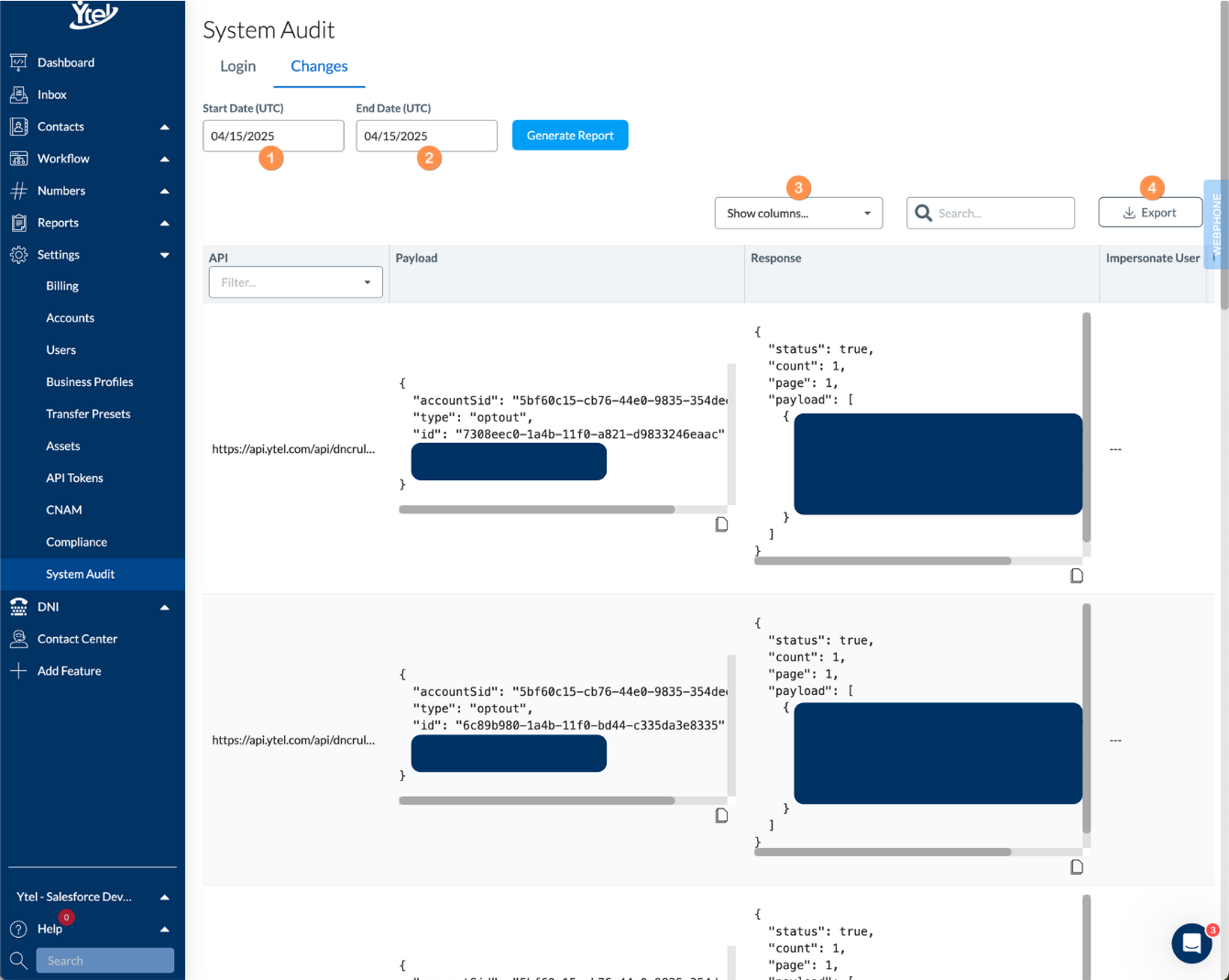Click the Dashboard monitor icon
The image size is (1229, 980).
(18, 62)
